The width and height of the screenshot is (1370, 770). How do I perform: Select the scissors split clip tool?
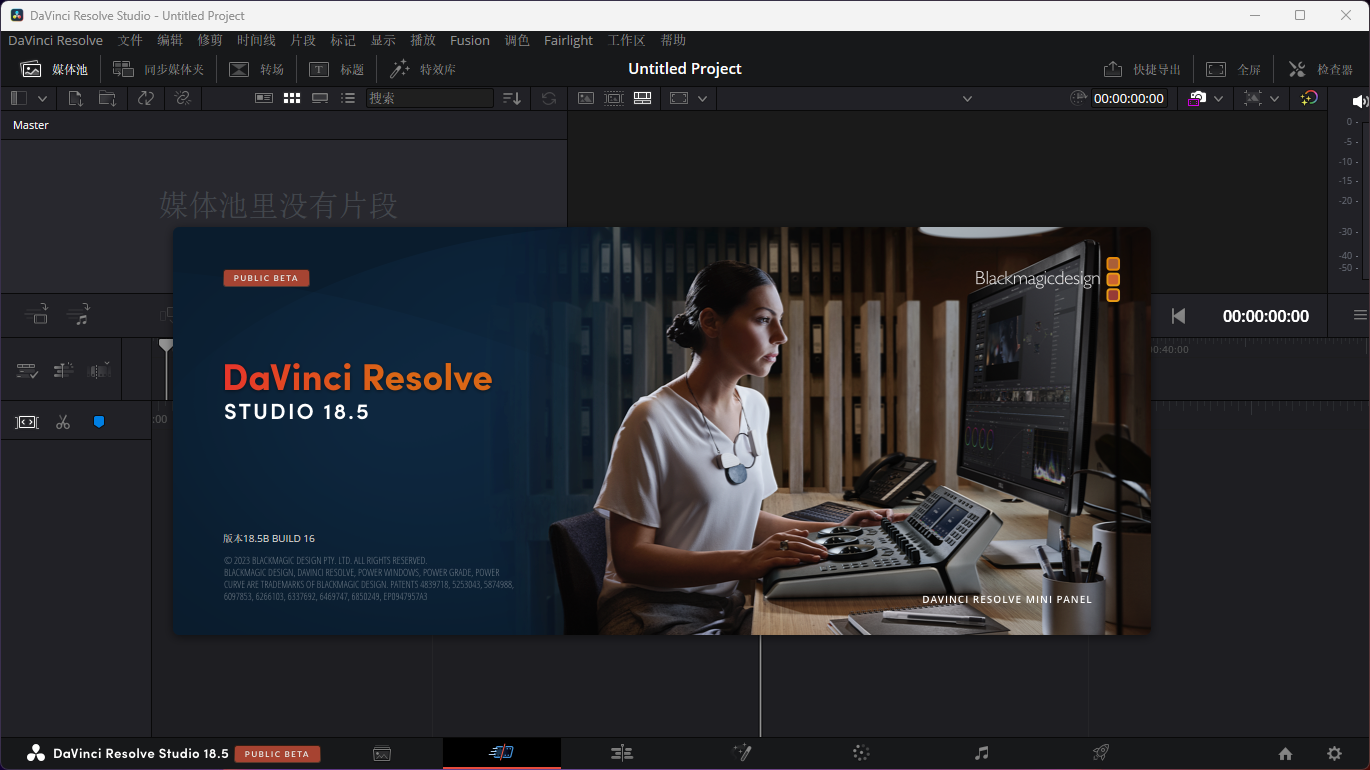point(63,422)
